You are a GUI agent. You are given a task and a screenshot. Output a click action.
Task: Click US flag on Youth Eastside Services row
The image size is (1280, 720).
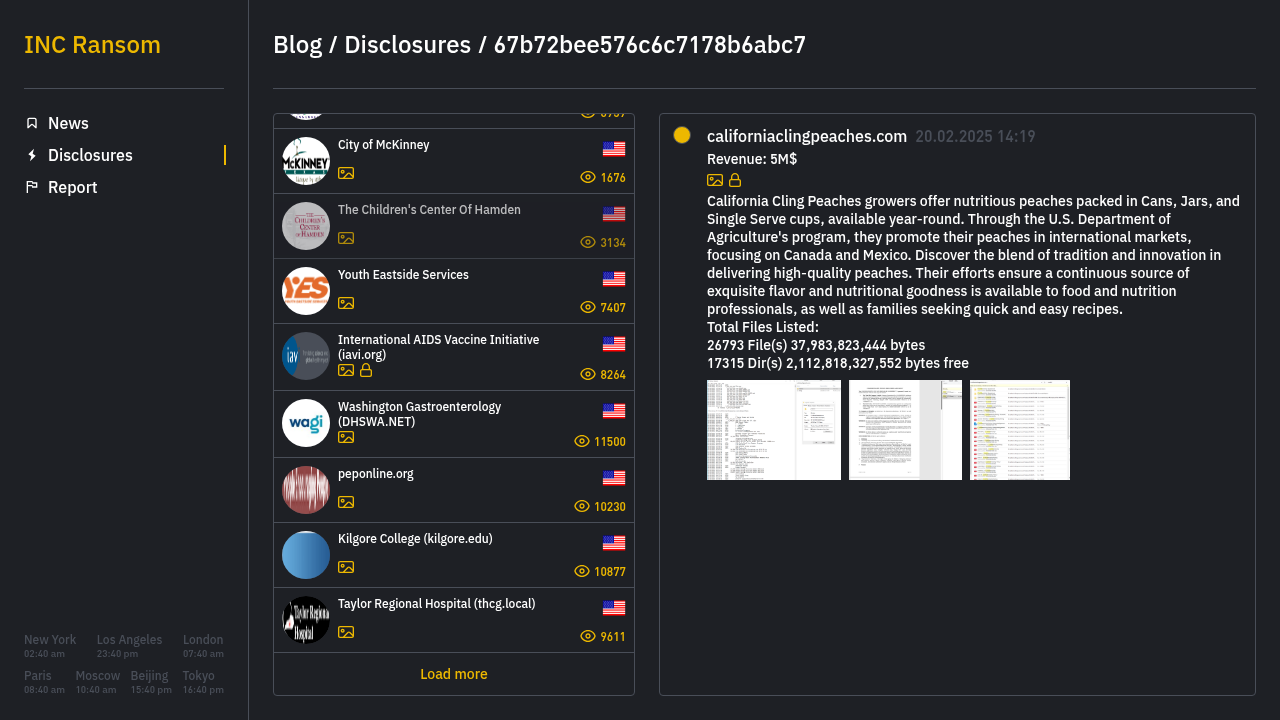click(x=614, y=279)
